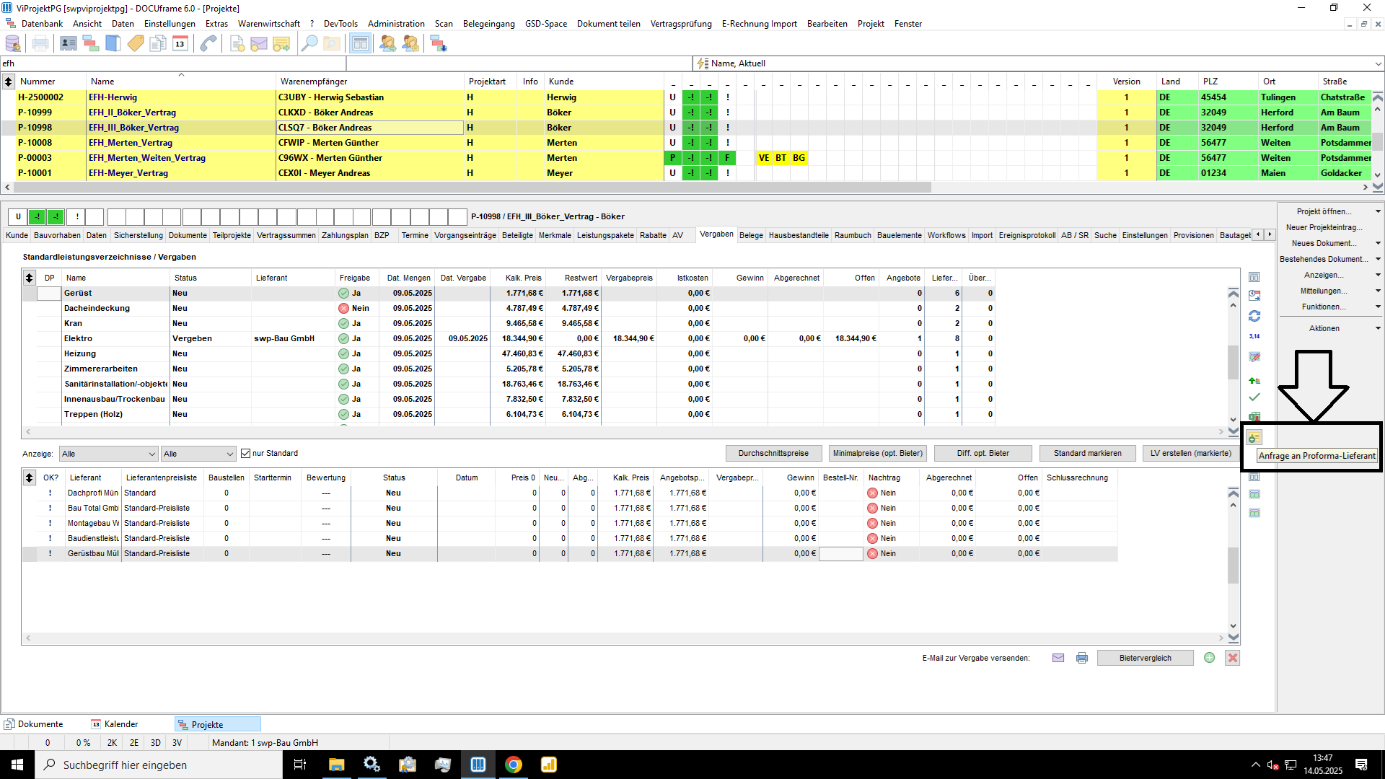This screenshot has width=1385, height=779.
Task: Click the green arrow up icon beside table
Action: [x=1254, y=381]
